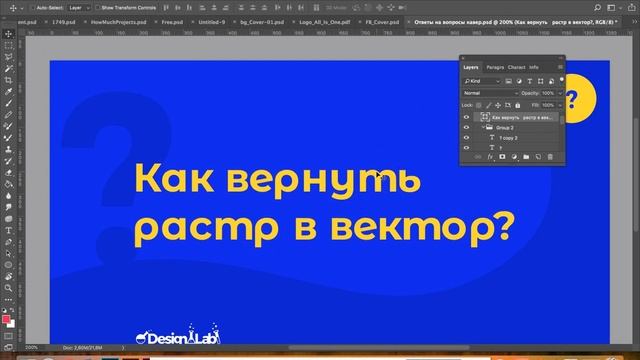
Task: Click the share icon at top right
Action: [x=631, y=7]
